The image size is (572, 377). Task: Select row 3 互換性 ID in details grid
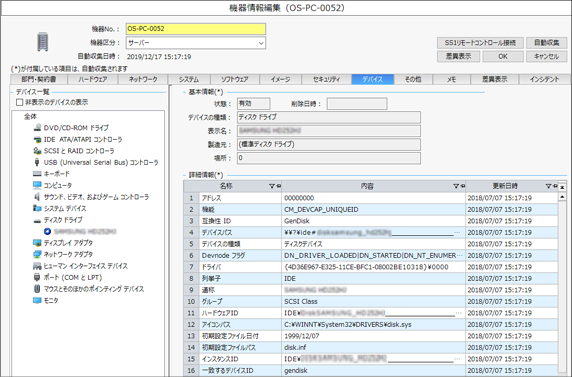coord(371,221)
